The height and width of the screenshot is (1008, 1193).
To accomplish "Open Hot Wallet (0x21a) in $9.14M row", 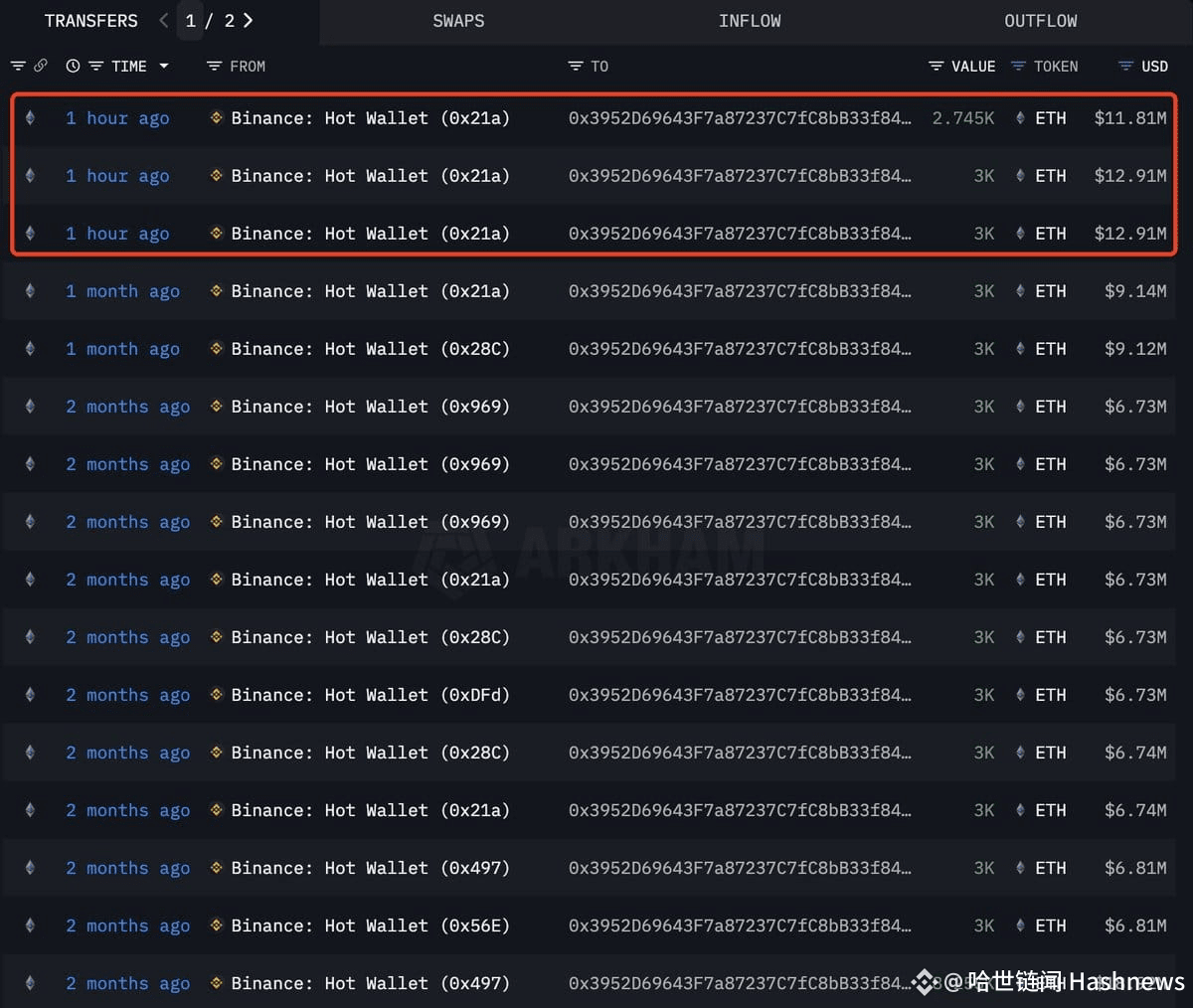I will click(x=370, y=291).
